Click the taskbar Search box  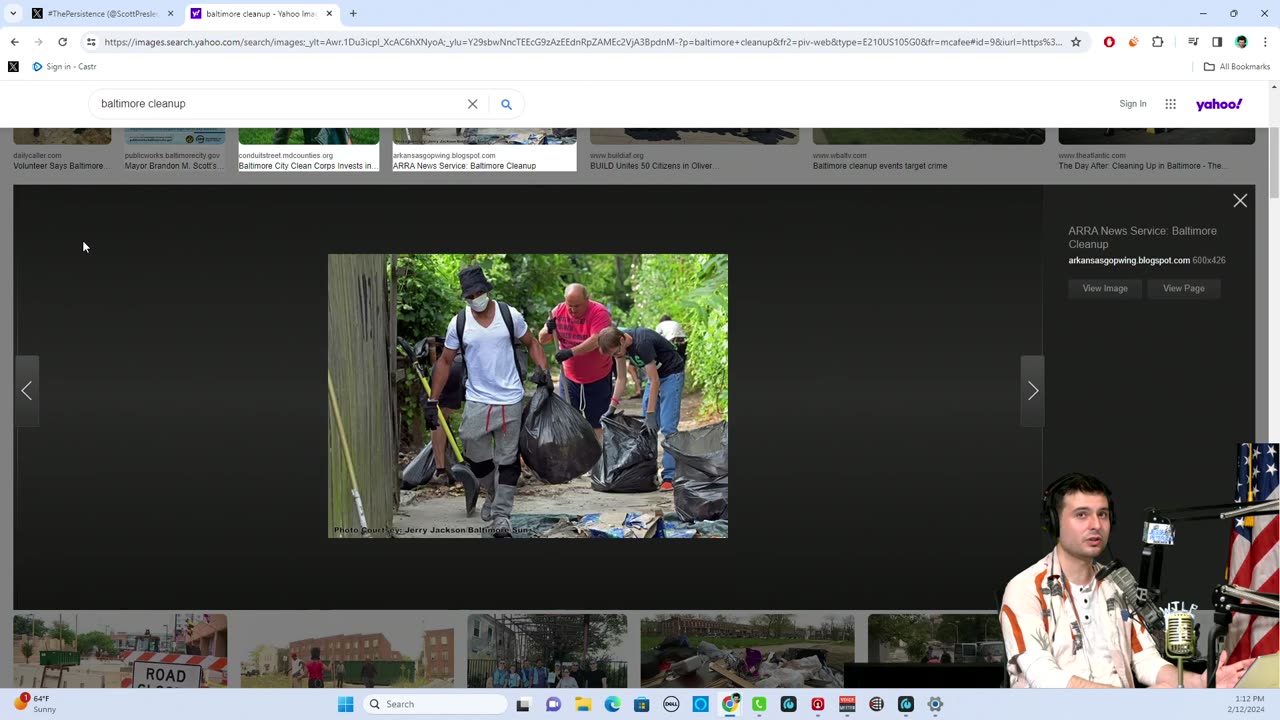[x=434, y=704]
